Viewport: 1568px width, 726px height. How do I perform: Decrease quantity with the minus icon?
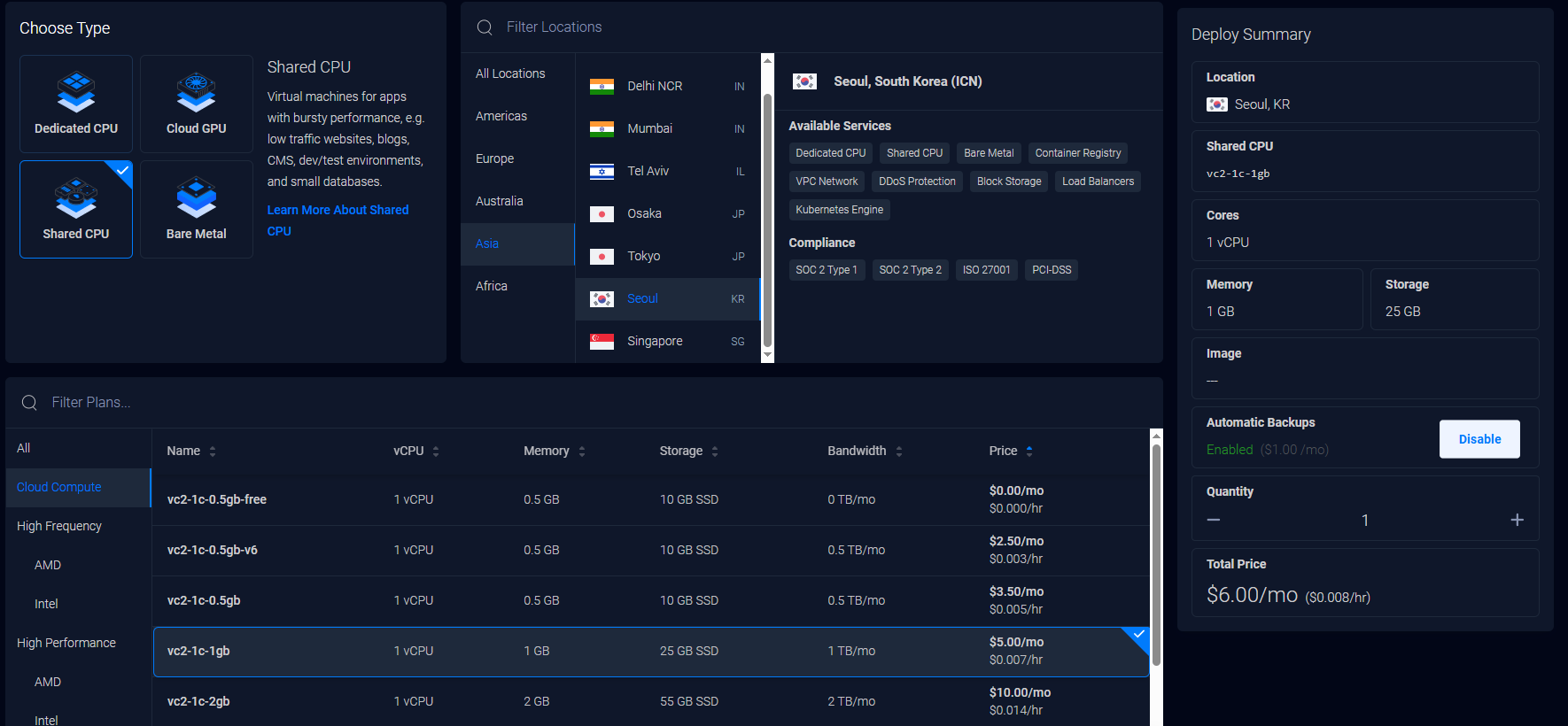[x=1214, y=520]
